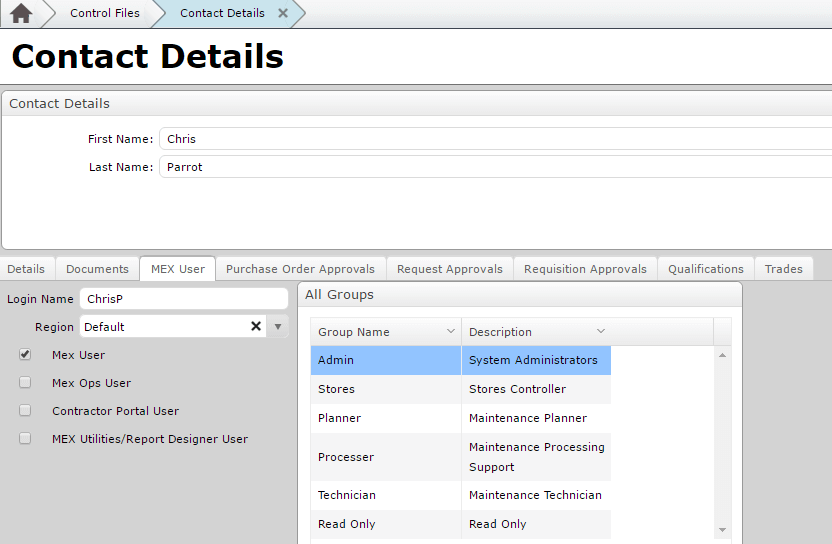Open Control Files breadcrumb

105,13
